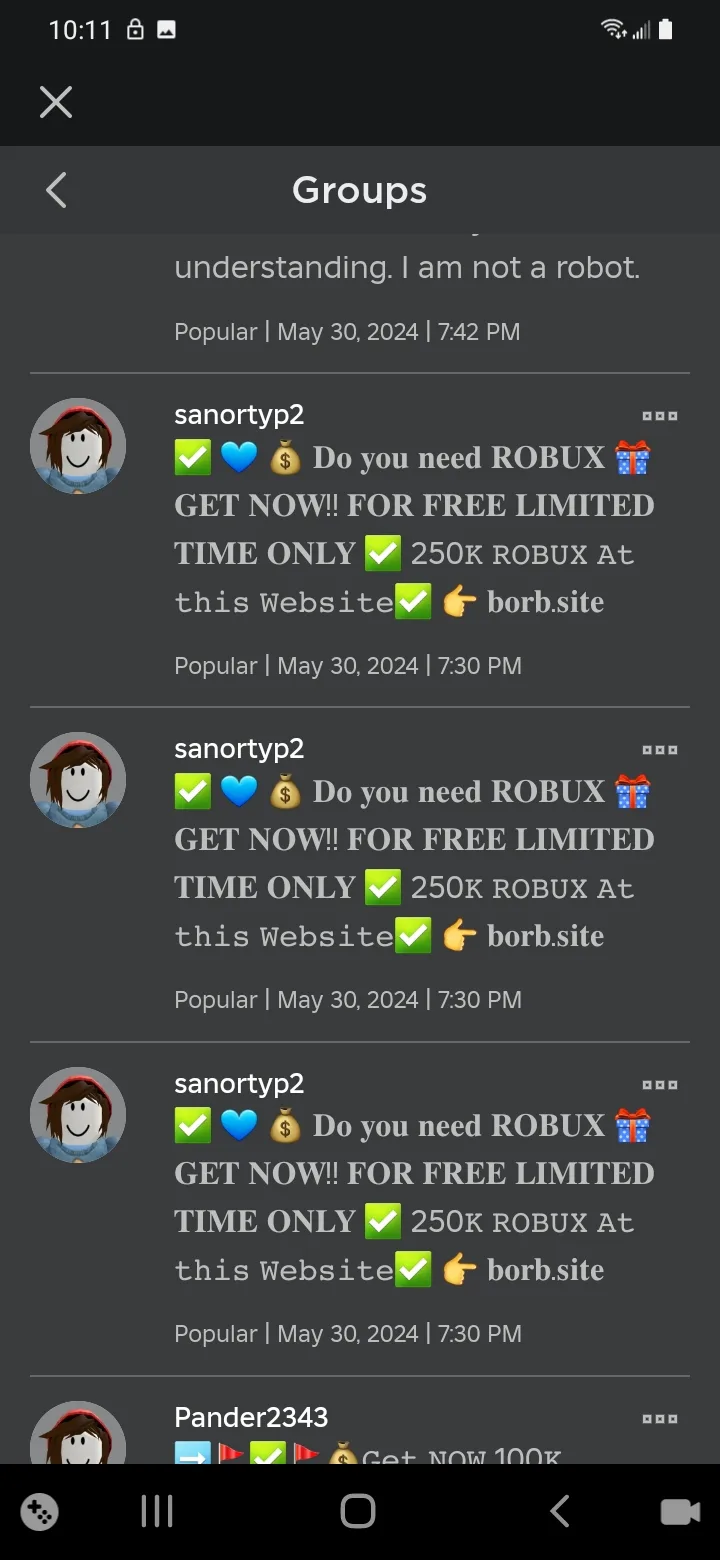This screenshot has height=1560, width=720.
Task: Tap the lock icon in status bar
Action: (135, 30)
